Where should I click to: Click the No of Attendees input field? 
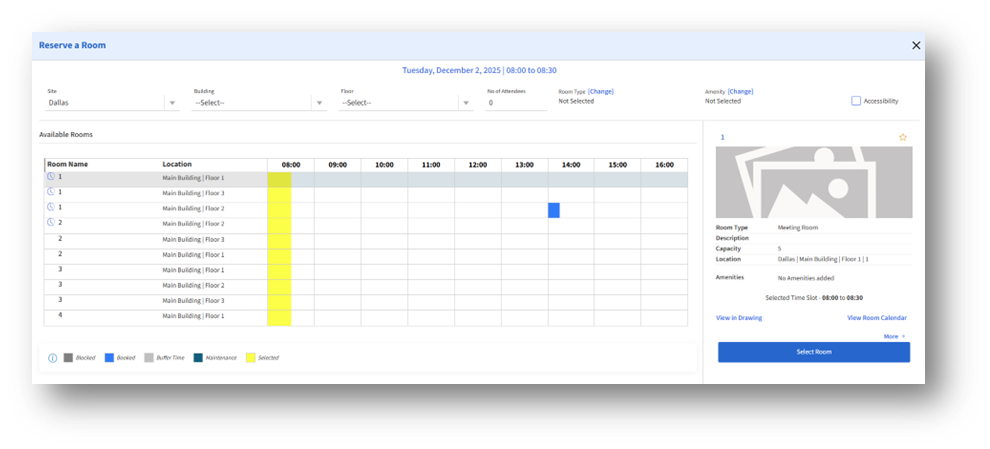(516, 102)
